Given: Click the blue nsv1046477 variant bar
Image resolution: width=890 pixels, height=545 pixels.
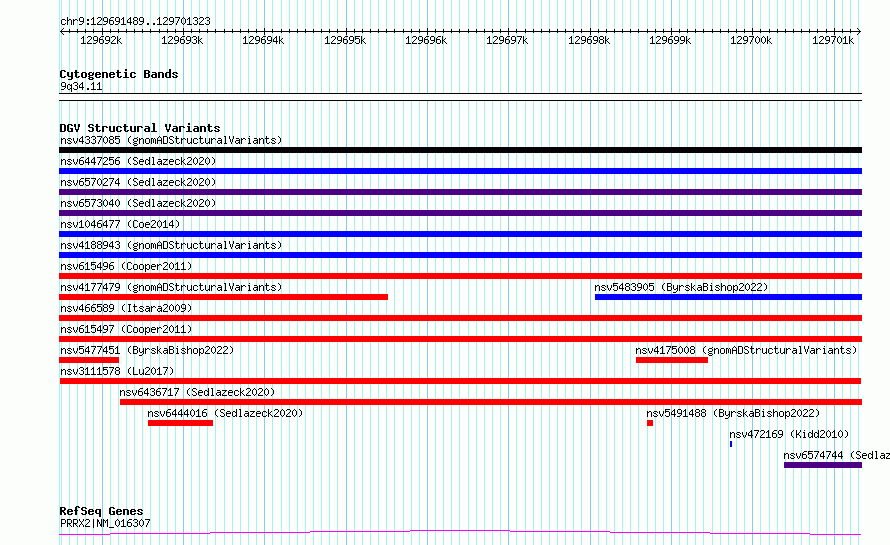Looking at the screenshot, I should 460,234.
